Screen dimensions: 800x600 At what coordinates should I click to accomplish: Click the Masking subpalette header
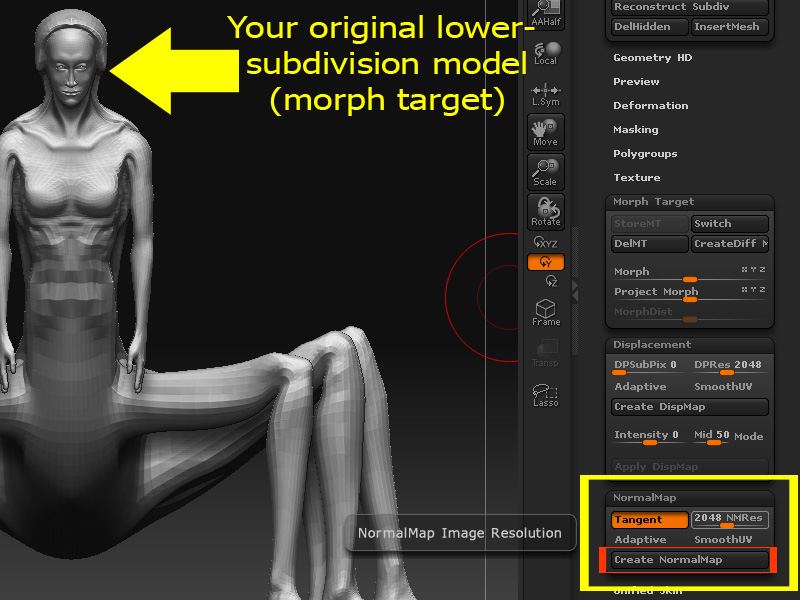pyautogui.click(x=638, y=129)
